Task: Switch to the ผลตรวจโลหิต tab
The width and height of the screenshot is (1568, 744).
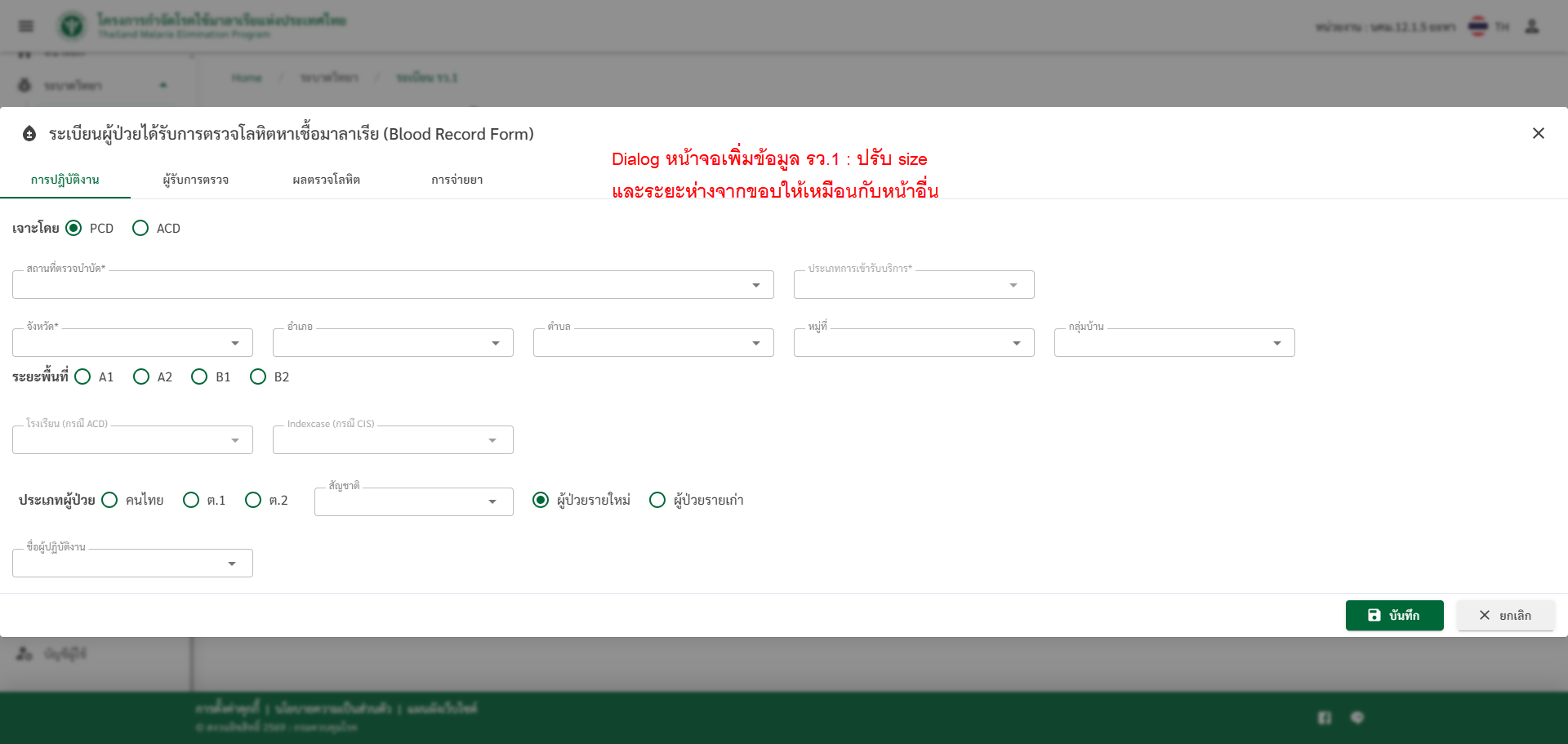Action: coord(326,180)
